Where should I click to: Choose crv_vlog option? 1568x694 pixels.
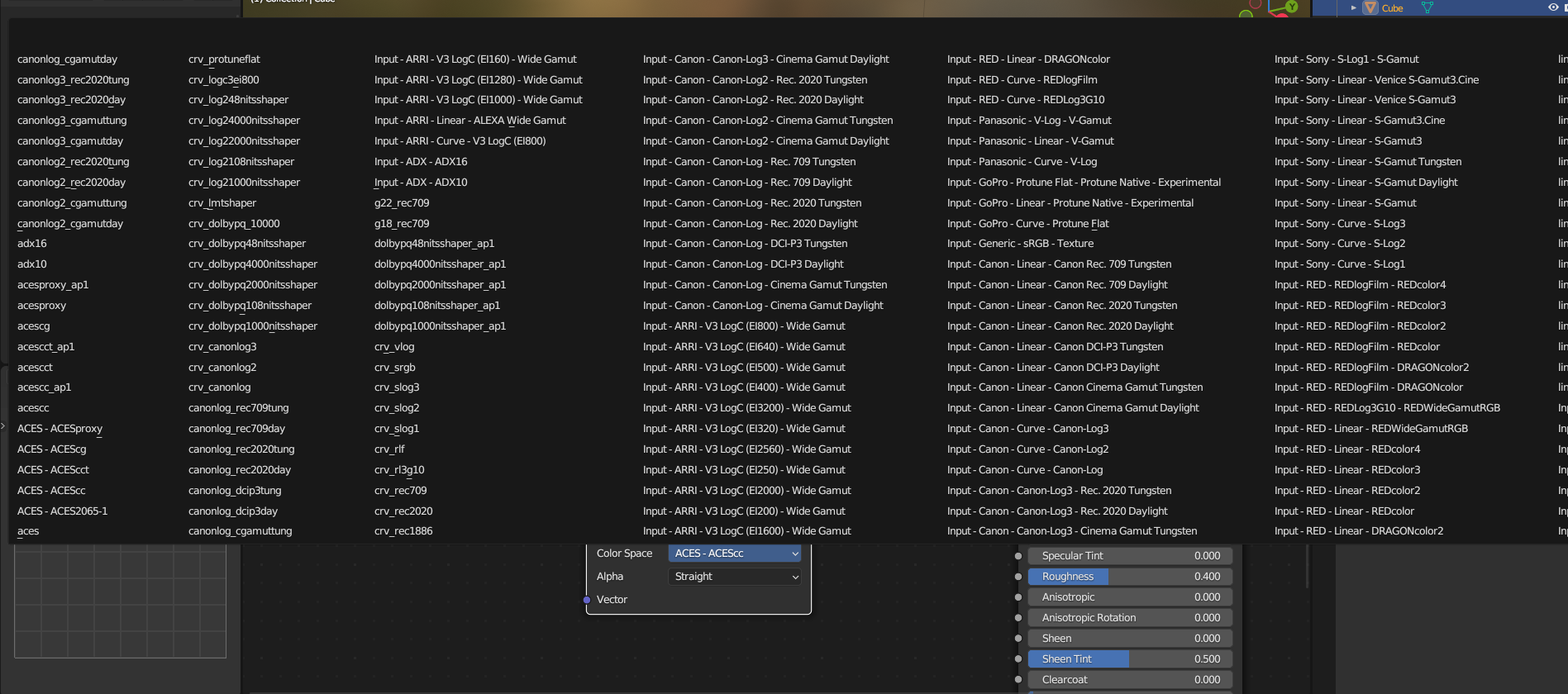pyautogui.click(x=394, y=347)
